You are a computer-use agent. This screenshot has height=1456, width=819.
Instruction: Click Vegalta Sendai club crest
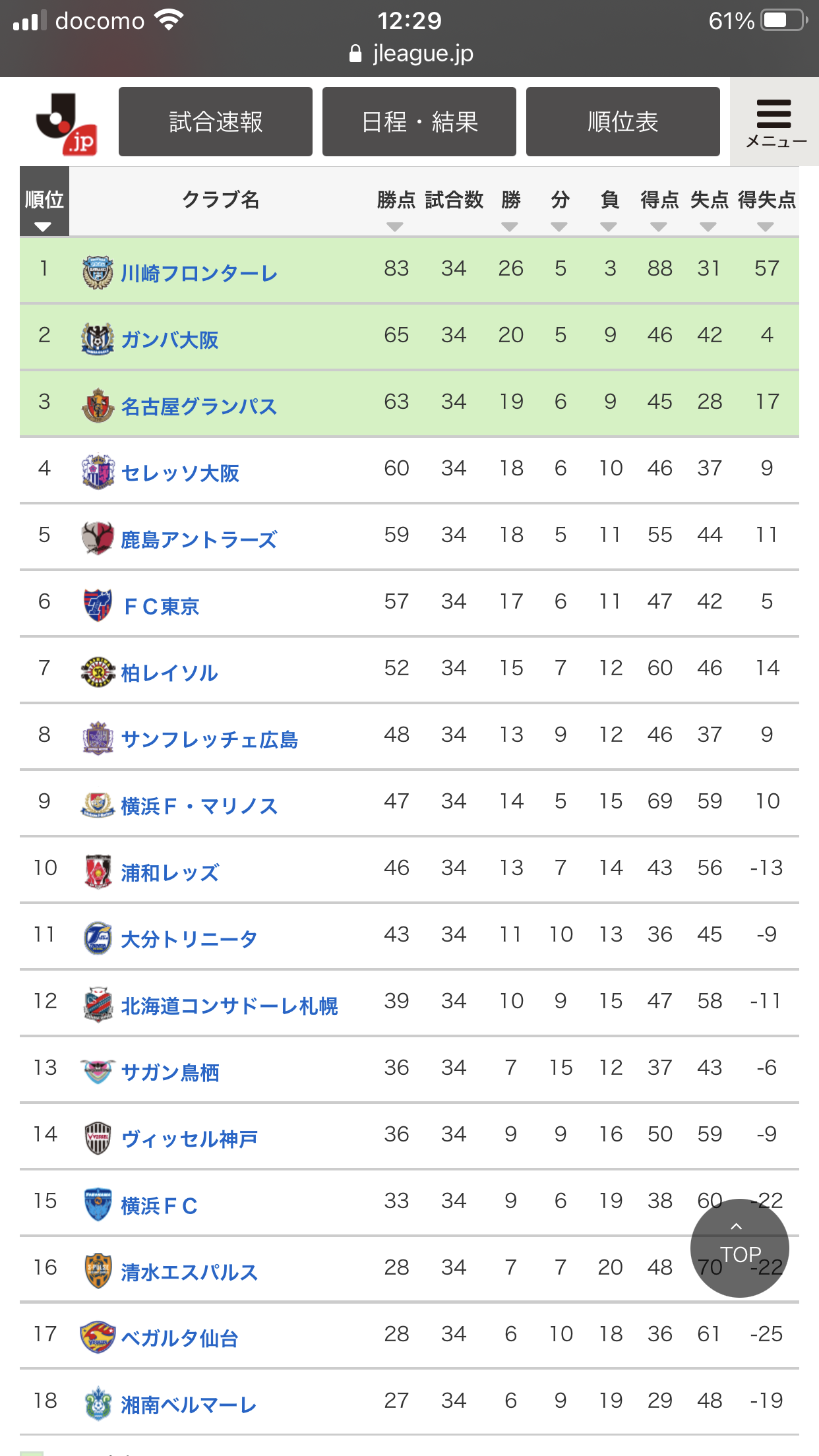98,1337
